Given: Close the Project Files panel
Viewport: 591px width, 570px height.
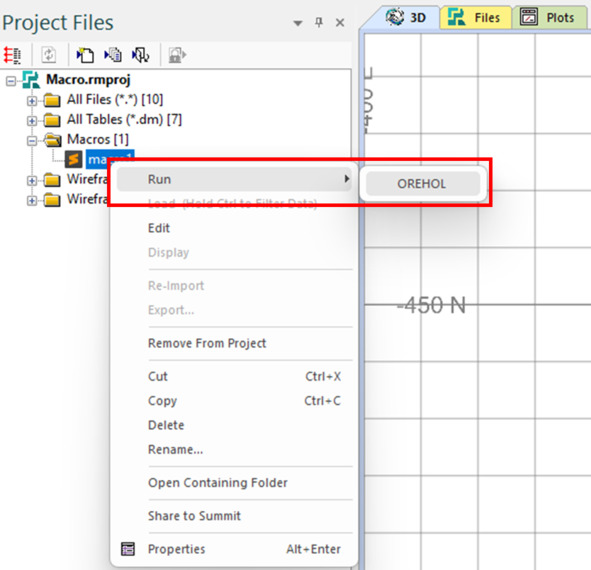Looking at the screenshot, I should (x=340, y=23).
